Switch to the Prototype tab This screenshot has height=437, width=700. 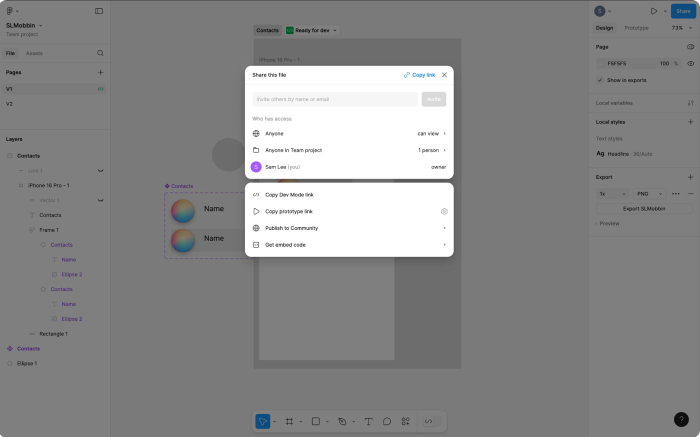tap(636, 28)
